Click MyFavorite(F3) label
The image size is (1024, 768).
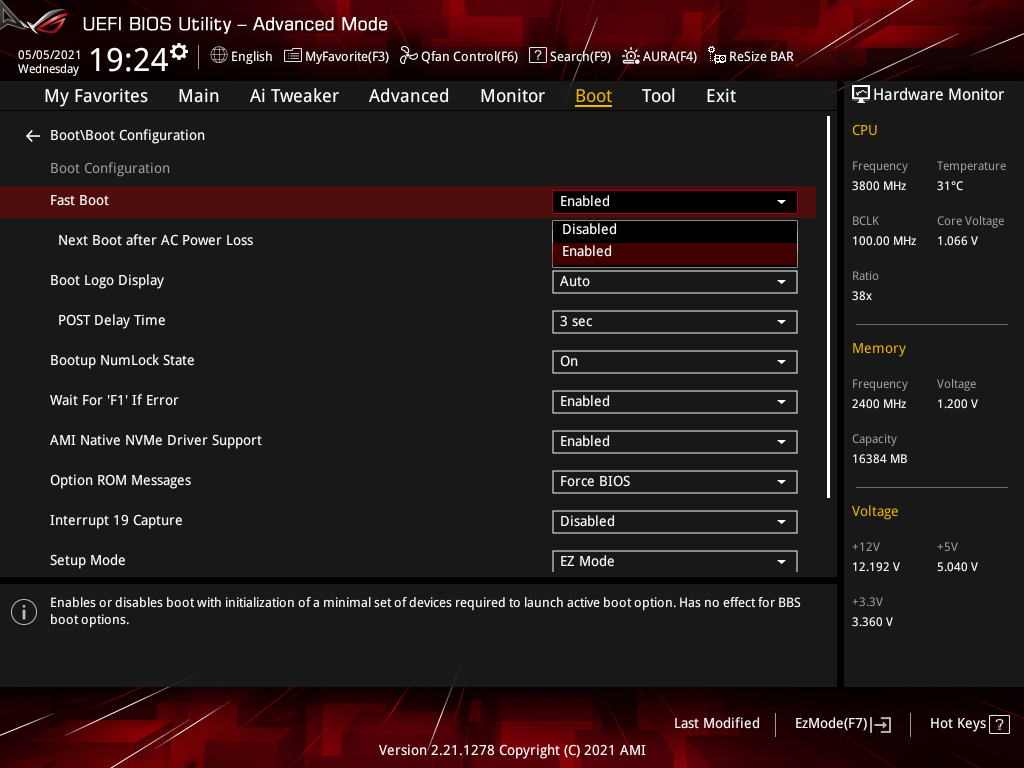pos(347,57)
